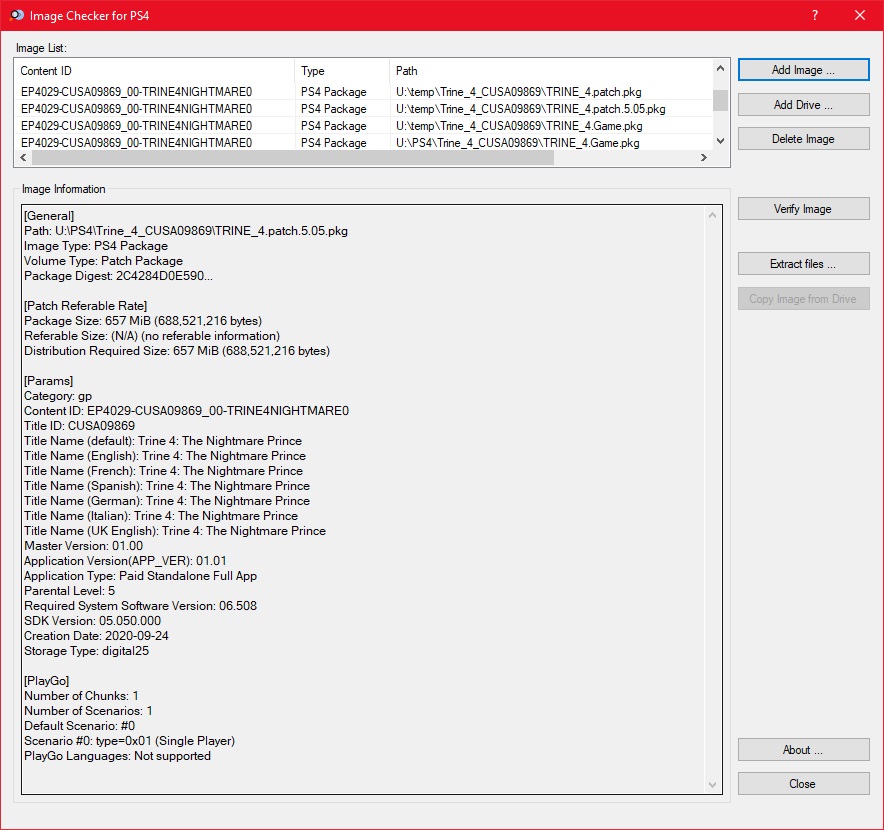
Task: Click the Delete Image button
Action: [x=803, y=139]
